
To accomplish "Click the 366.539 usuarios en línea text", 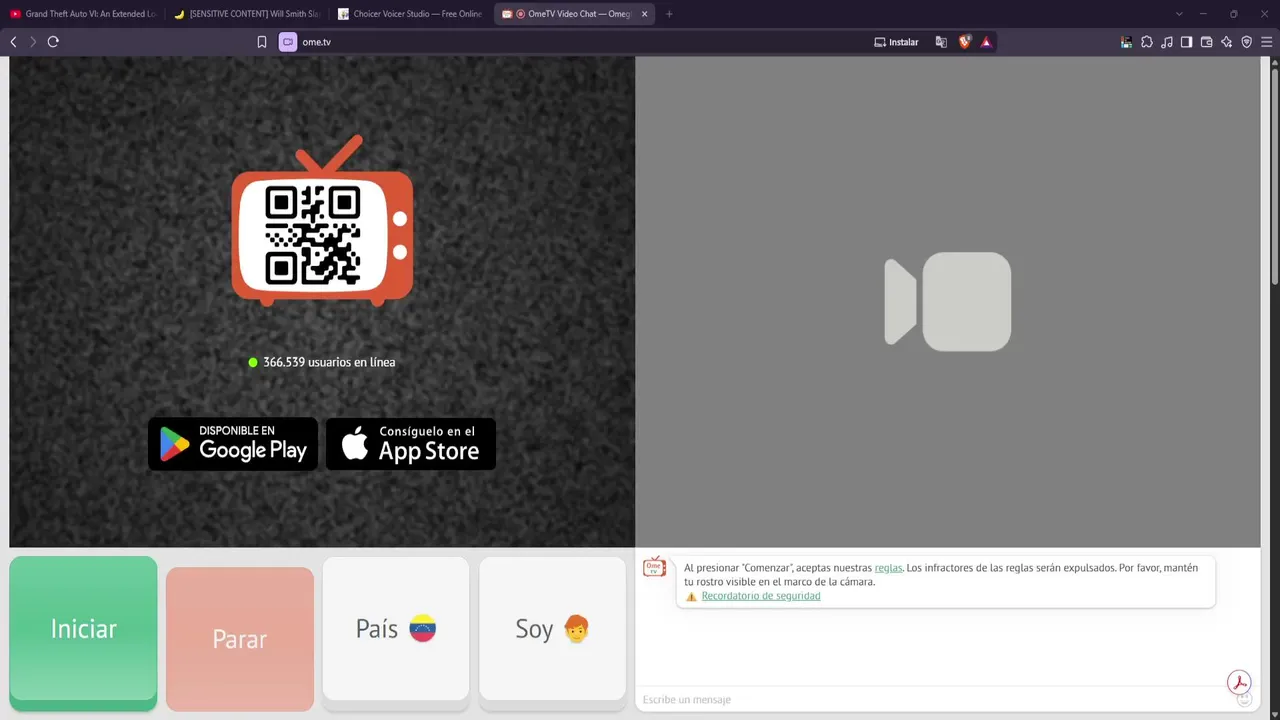I will pyautogui.click(x=329, y=362).
